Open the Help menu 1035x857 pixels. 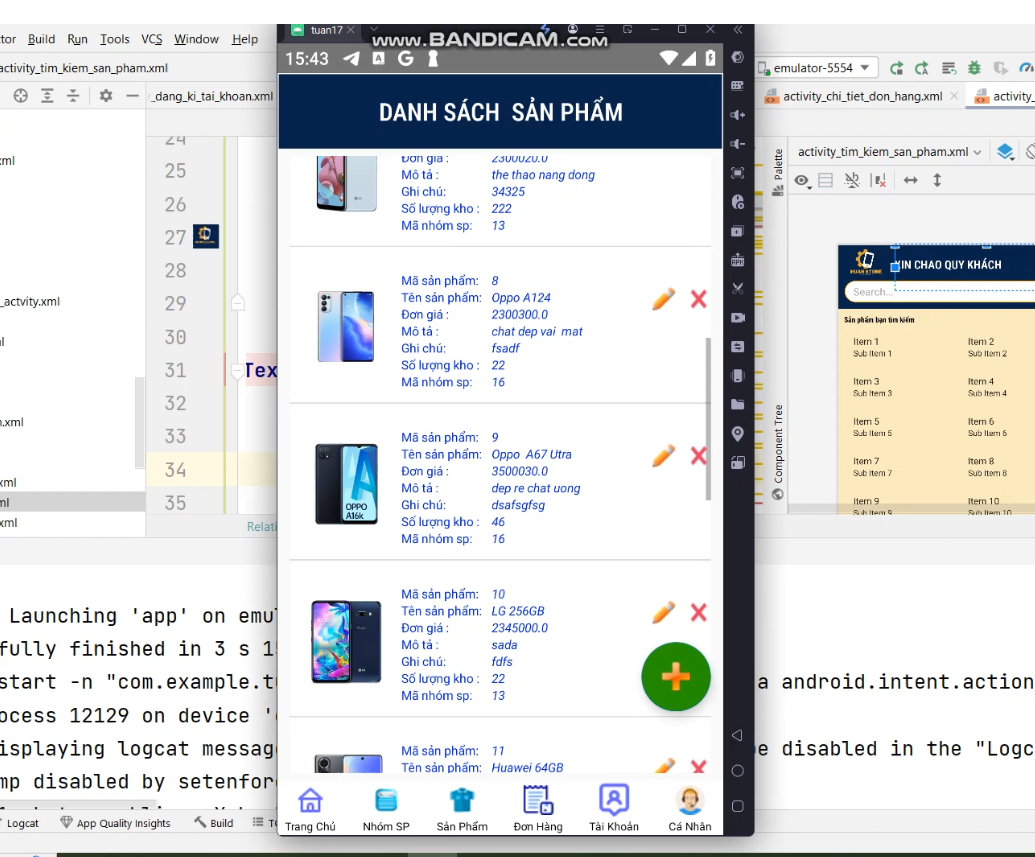(x=245, y=39)
